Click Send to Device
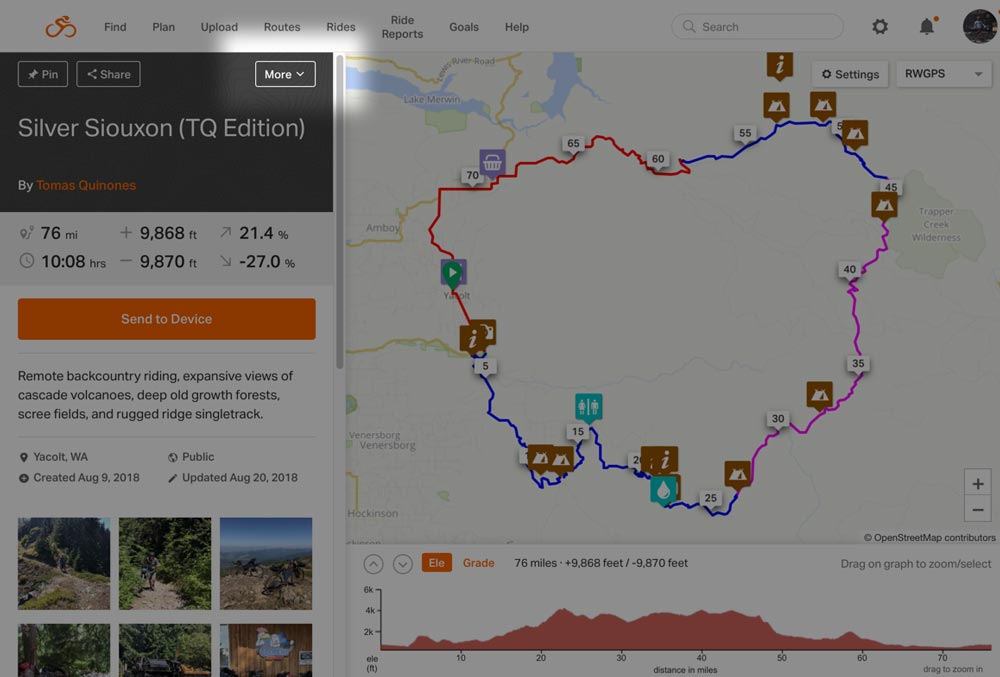Viewport: 1000px width, 677px height. [166, 319]
